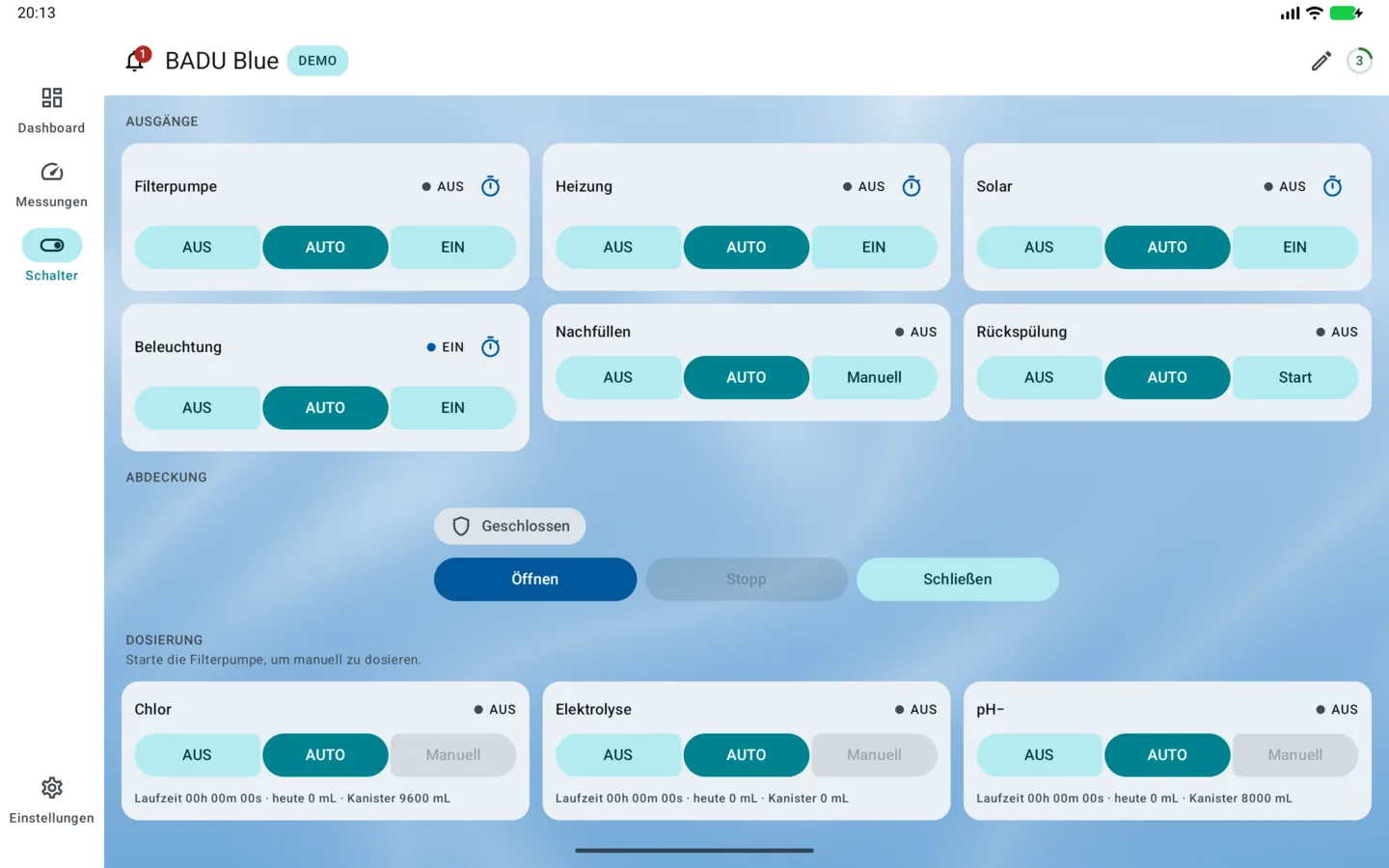Tap the DEMO badge next to BADU Blue
Viewport: 1389px width, 868px height.
317,61
